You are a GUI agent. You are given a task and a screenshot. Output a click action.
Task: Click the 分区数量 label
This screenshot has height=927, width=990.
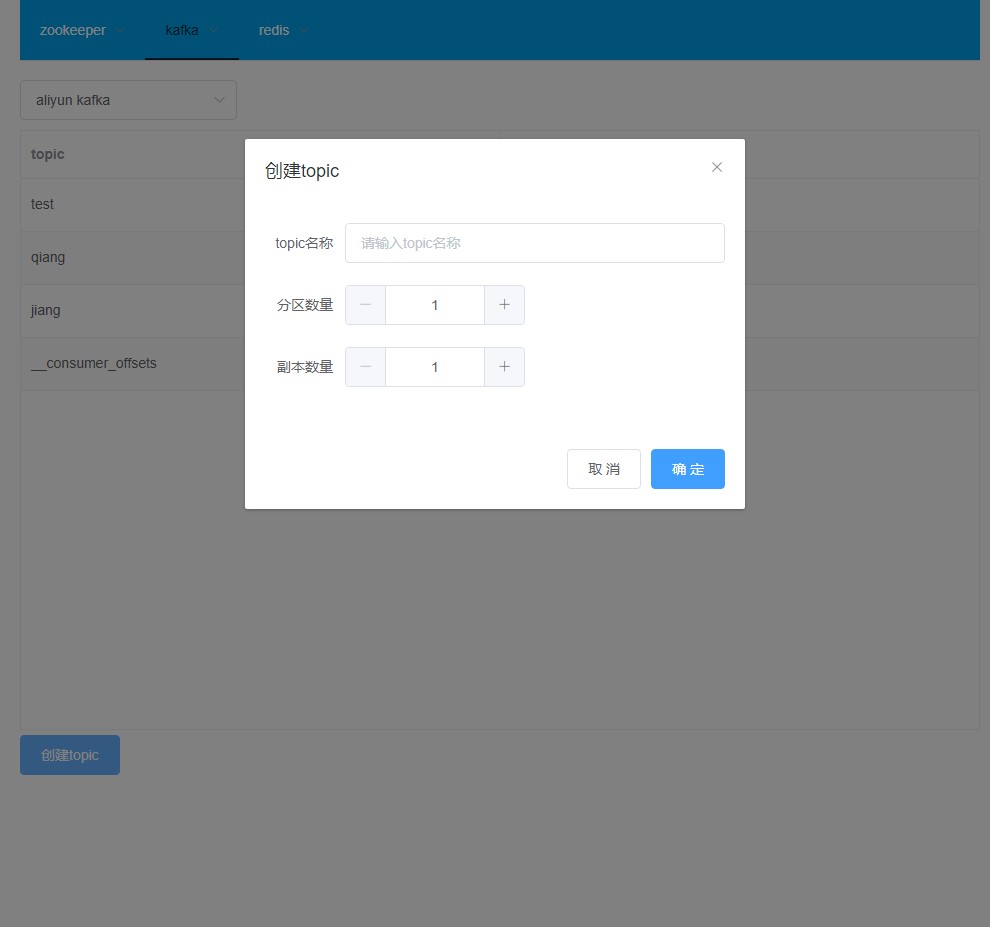point(305,305)
